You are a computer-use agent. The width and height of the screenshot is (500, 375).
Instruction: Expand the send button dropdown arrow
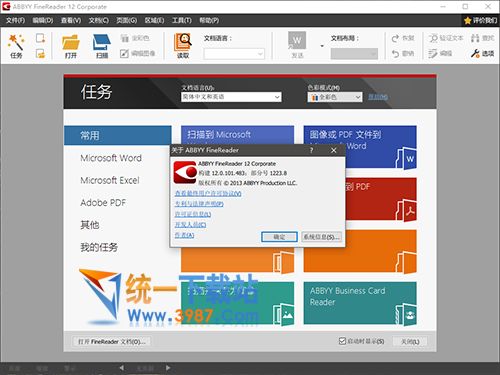click(x=322, y=46)
